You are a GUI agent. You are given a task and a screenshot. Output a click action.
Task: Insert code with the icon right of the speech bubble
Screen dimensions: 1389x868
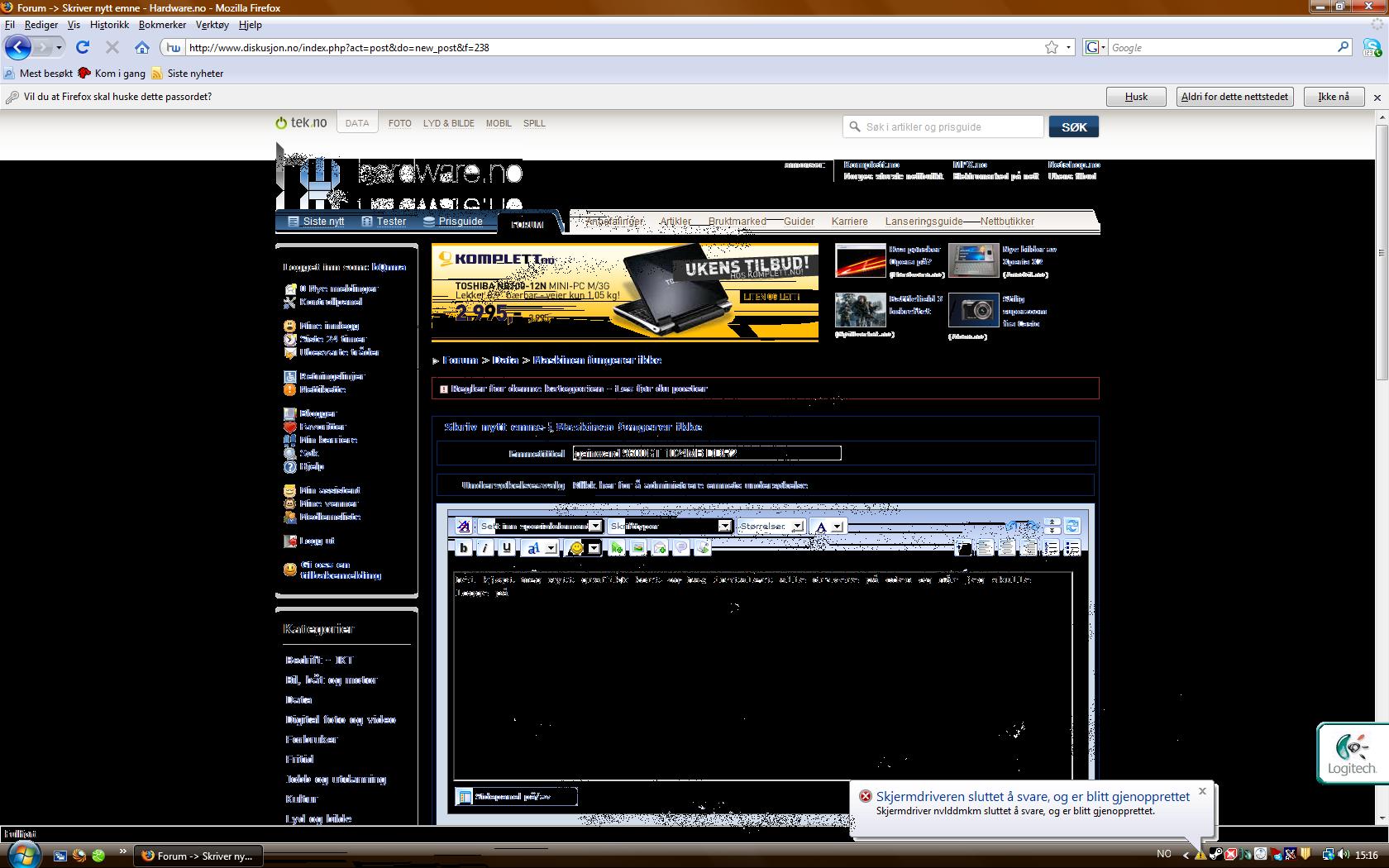coord(703,548)
